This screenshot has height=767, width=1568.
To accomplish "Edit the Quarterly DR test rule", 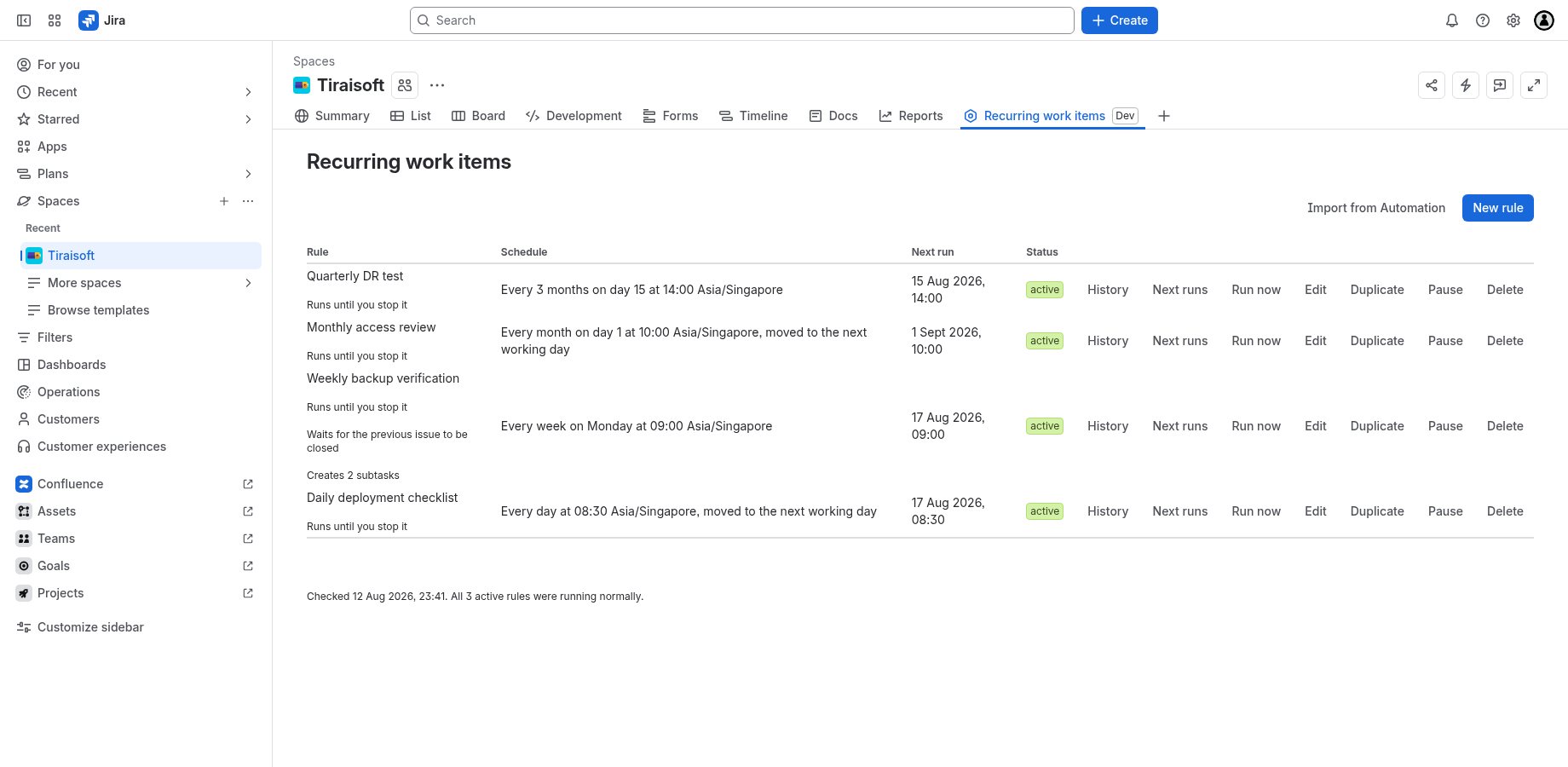I will click(x=1316, y=290).
